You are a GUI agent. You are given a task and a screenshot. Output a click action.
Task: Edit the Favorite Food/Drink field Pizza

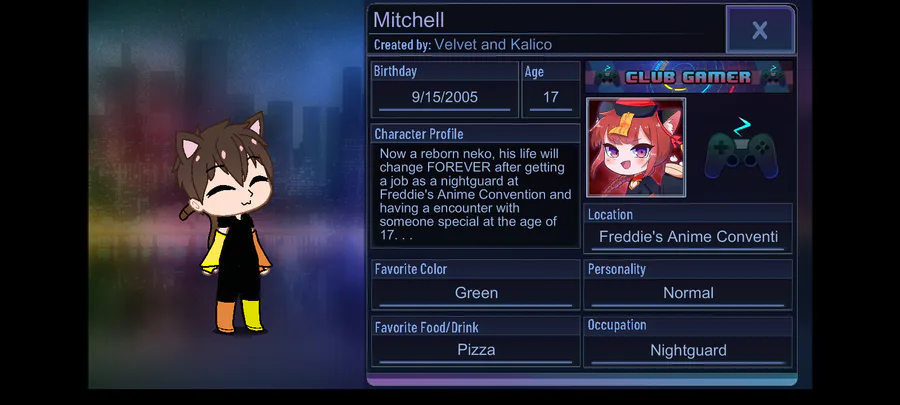476,350
